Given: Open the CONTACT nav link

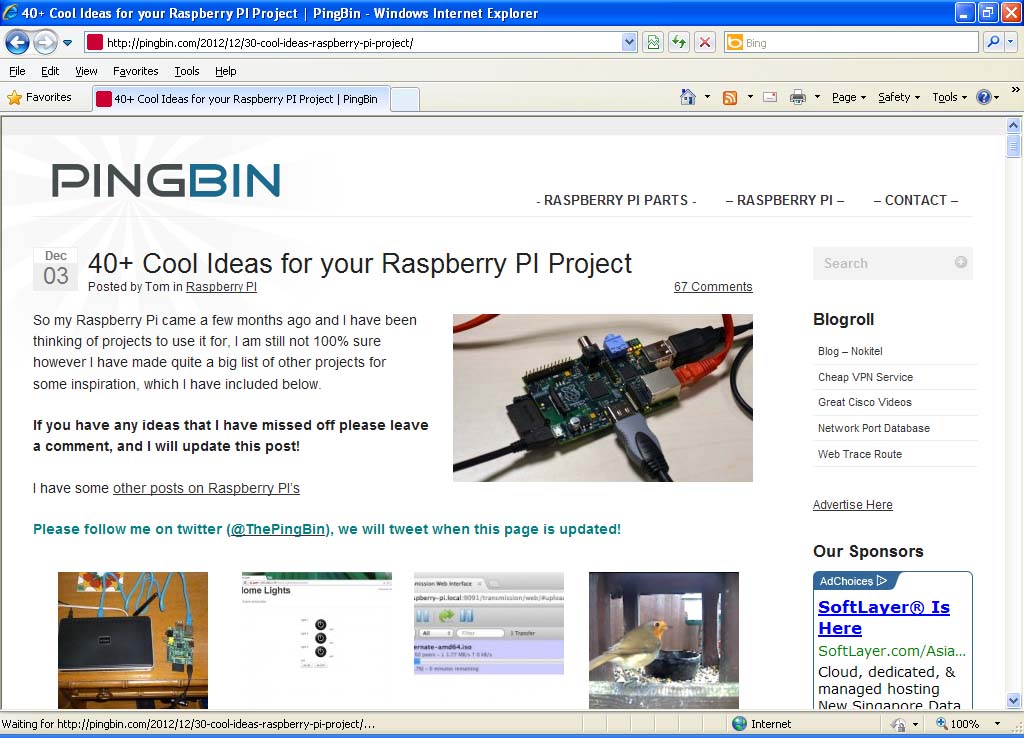Looking at the screenshot, I should click(916, 201).
